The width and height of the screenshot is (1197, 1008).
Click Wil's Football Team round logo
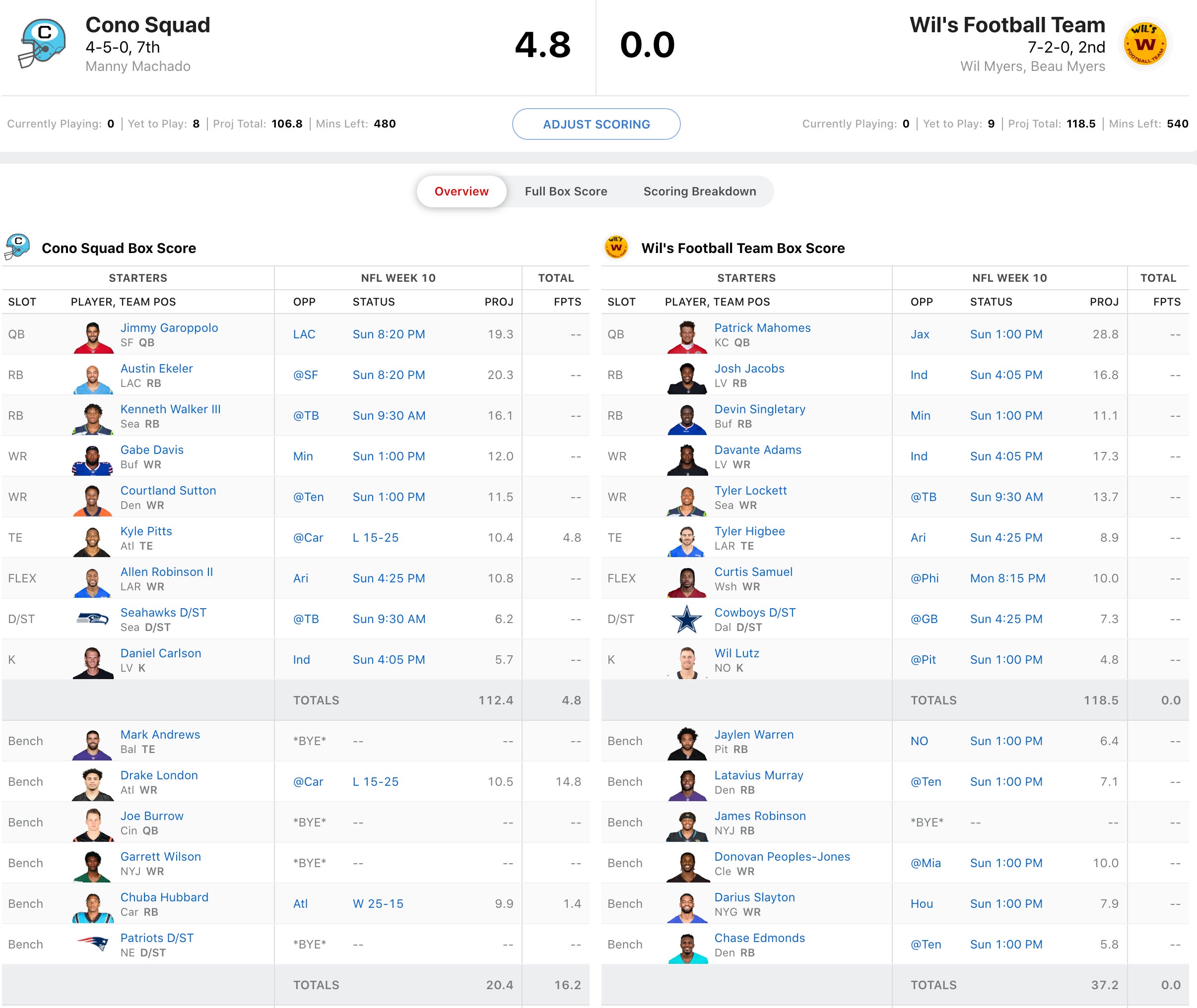click(x=1144, y=44)
